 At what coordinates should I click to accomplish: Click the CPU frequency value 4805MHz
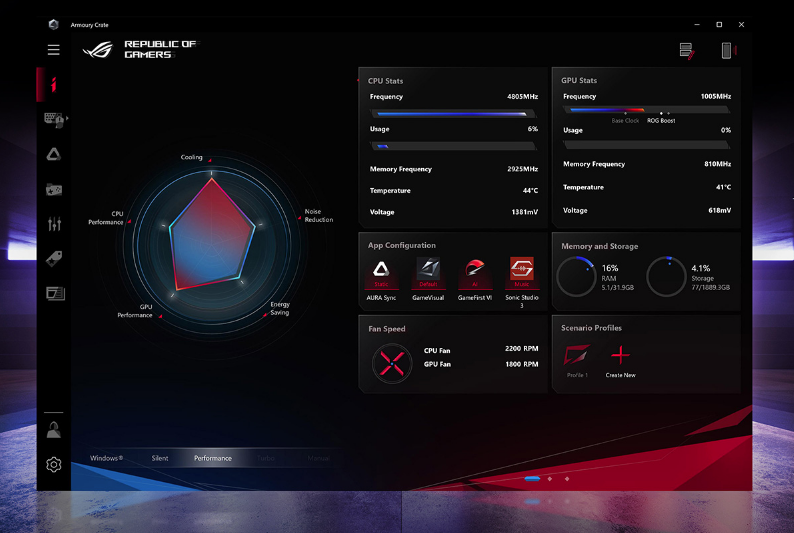click(523, 97)
